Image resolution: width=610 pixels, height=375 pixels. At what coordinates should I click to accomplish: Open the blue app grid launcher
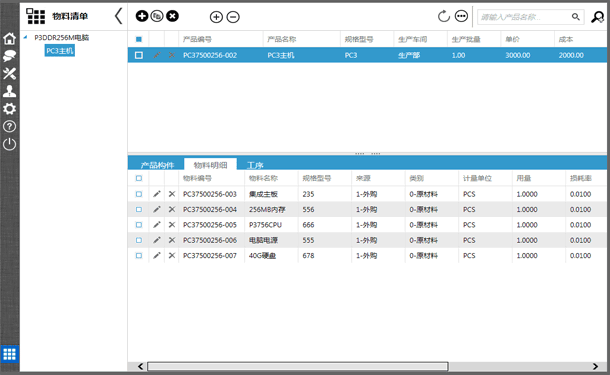[9, 354]
